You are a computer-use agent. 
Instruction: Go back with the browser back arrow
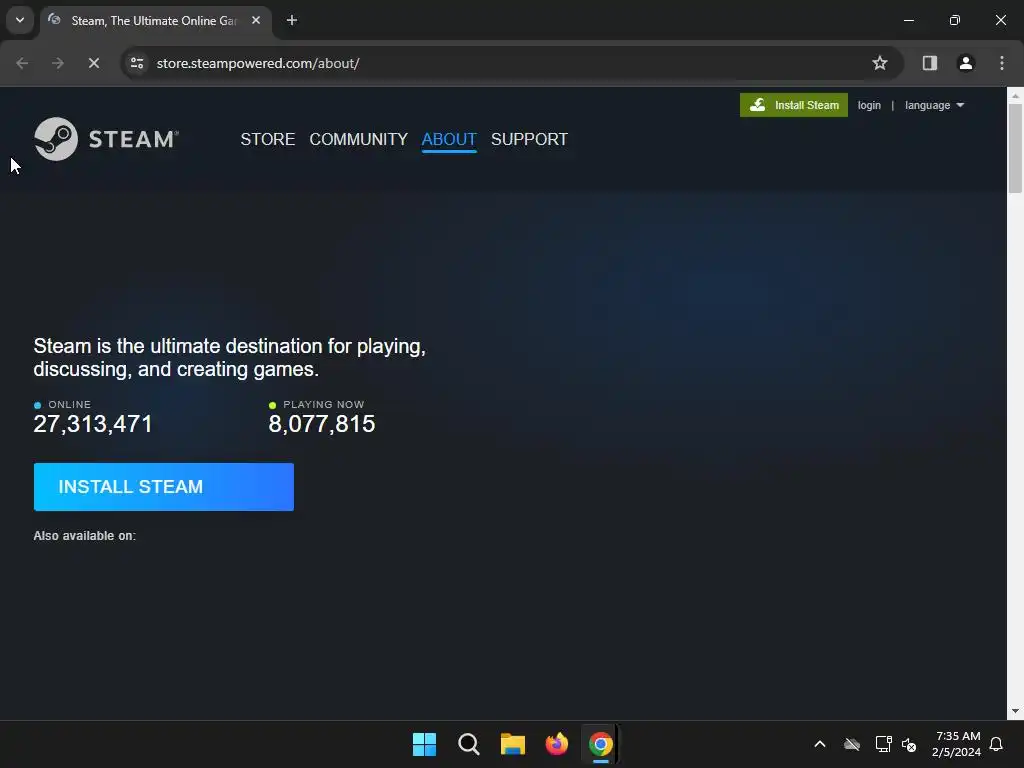22,63
